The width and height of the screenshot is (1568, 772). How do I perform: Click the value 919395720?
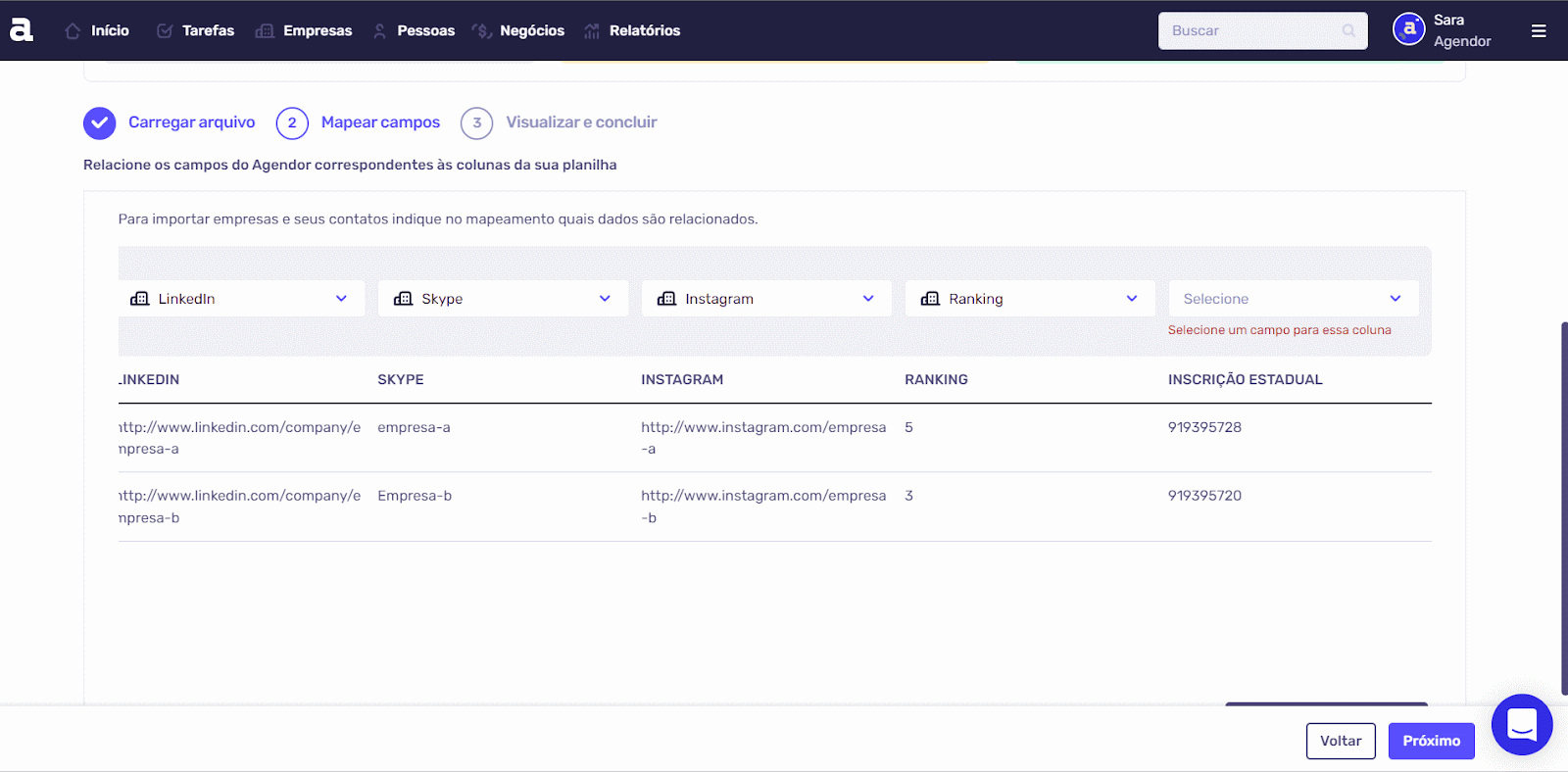[x=1204, y=497]
